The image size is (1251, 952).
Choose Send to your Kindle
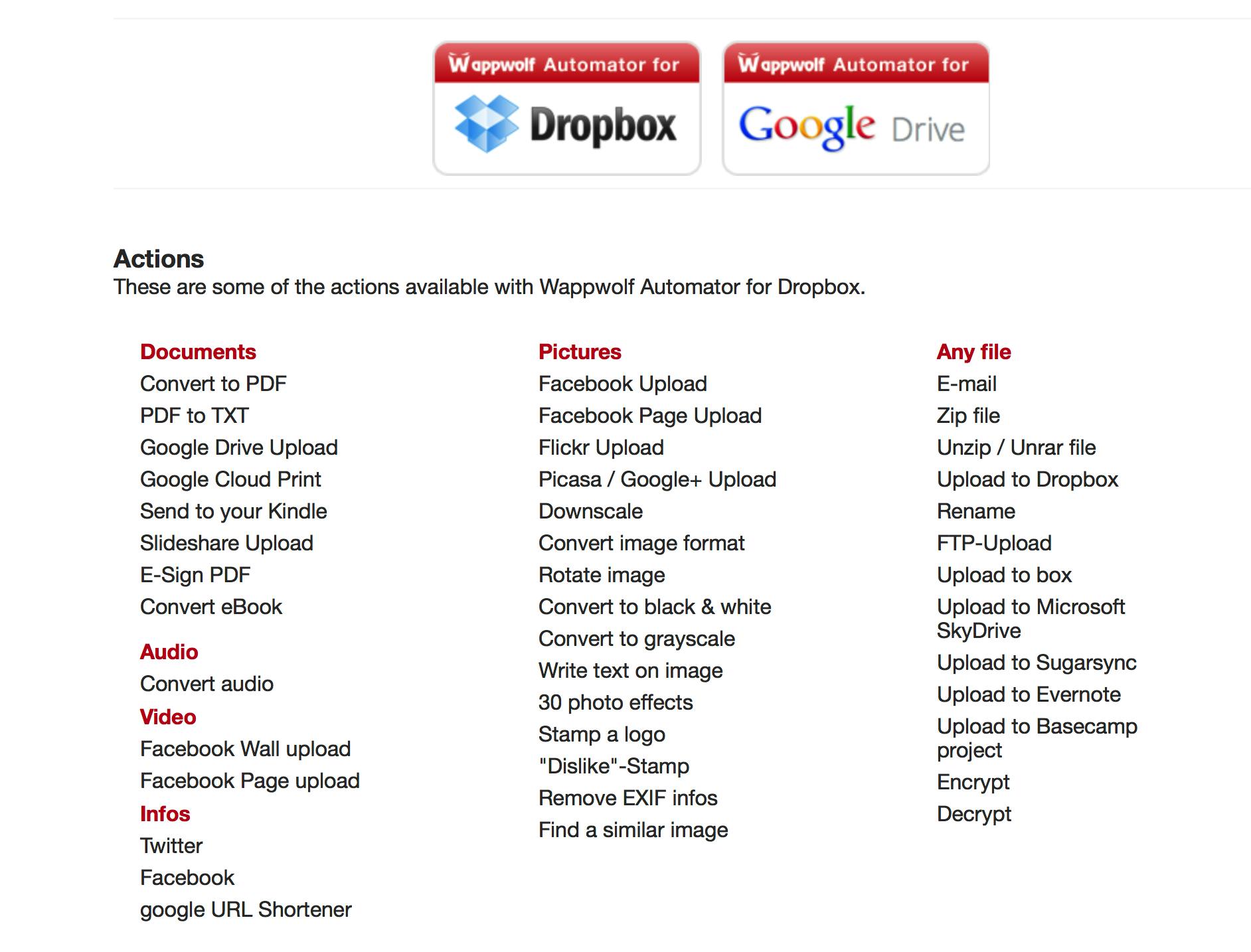pos(233,511)
